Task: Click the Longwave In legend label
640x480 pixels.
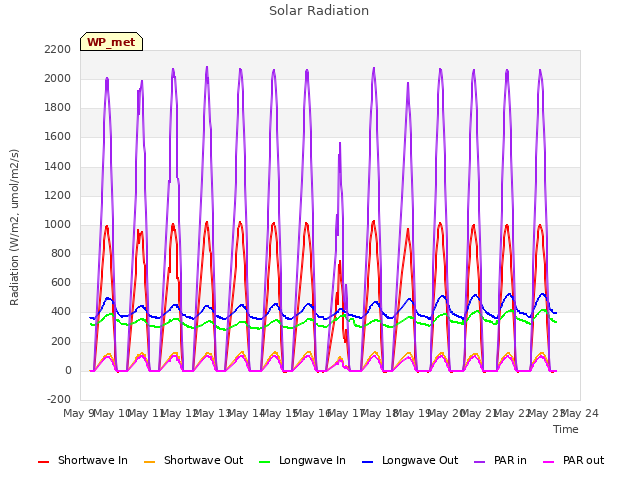Action: pyautogui.click(x=312, y=460)
